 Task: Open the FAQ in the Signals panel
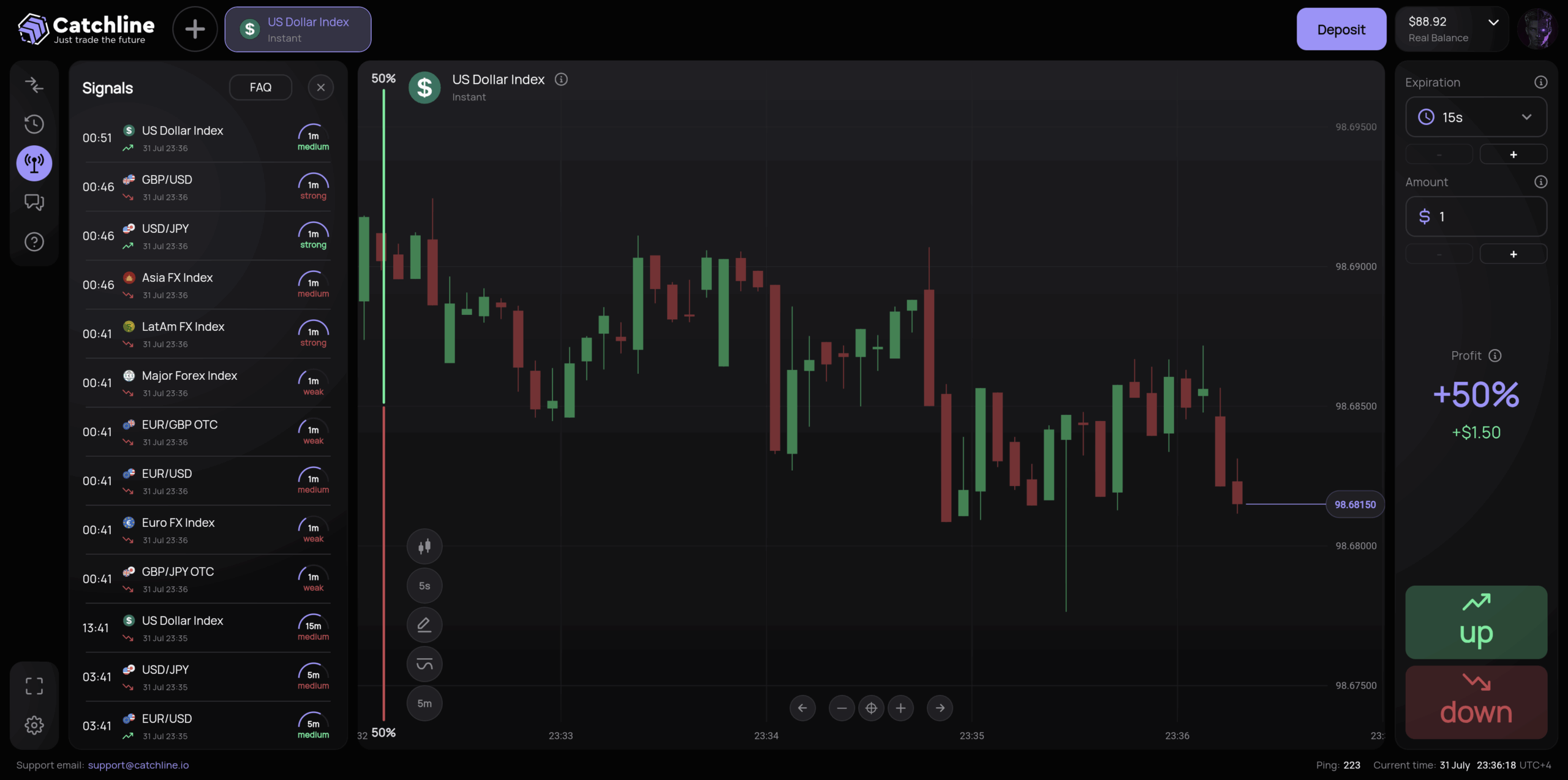260,87
